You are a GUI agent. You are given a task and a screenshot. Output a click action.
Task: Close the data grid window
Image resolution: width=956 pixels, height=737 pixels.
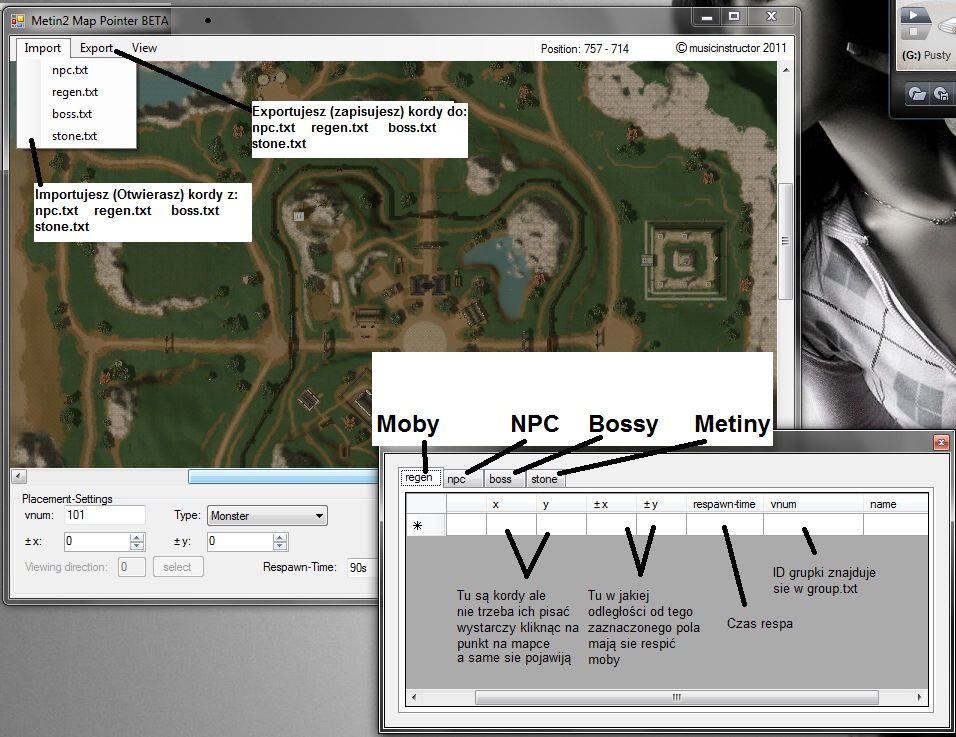pos(941,442)
